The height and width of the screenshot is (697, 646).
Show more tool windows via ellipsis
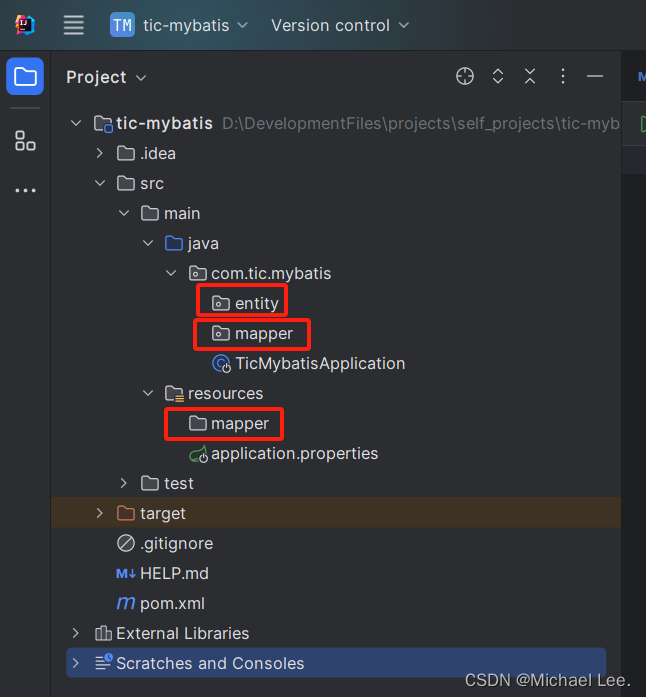tap(25, 191)
